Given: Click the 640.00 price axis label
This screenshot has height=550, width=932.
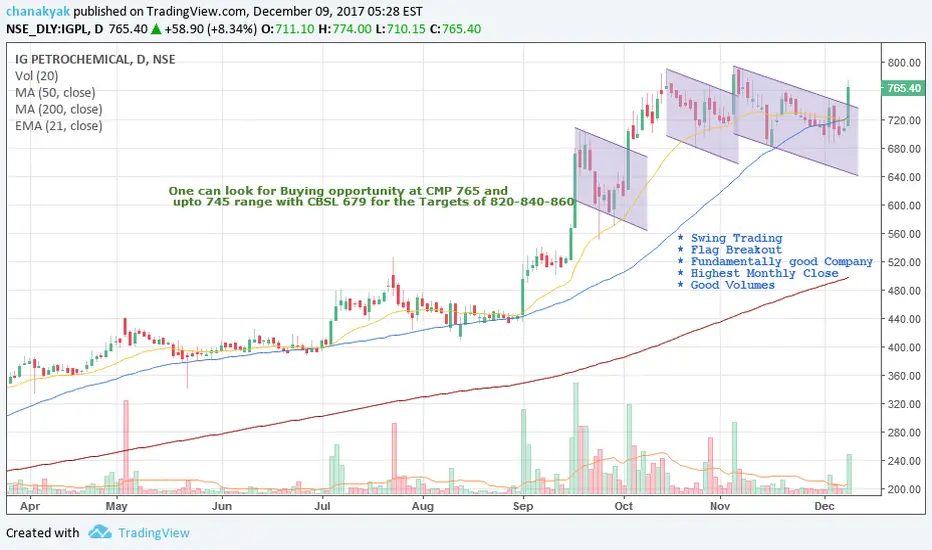Looking at the screenshot, I should (904, 177).
